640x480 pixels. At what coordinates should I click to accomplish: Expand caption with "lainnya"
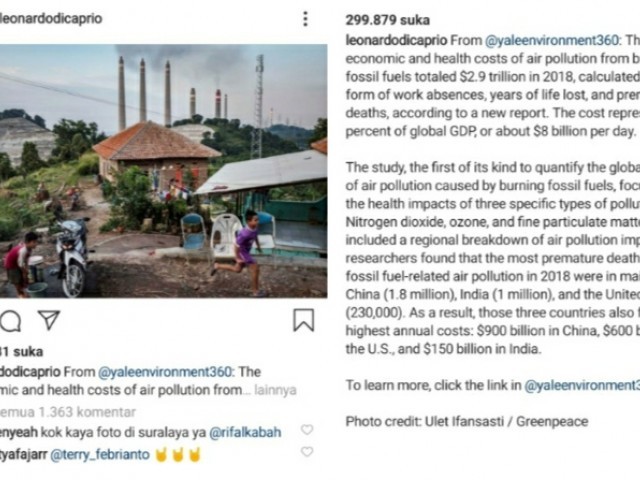(x=273, y=390)
